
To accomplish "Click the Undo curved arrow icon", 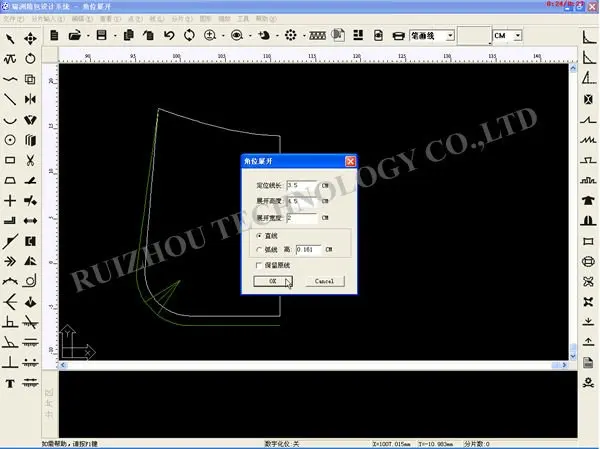I will [x=169, y=36].
